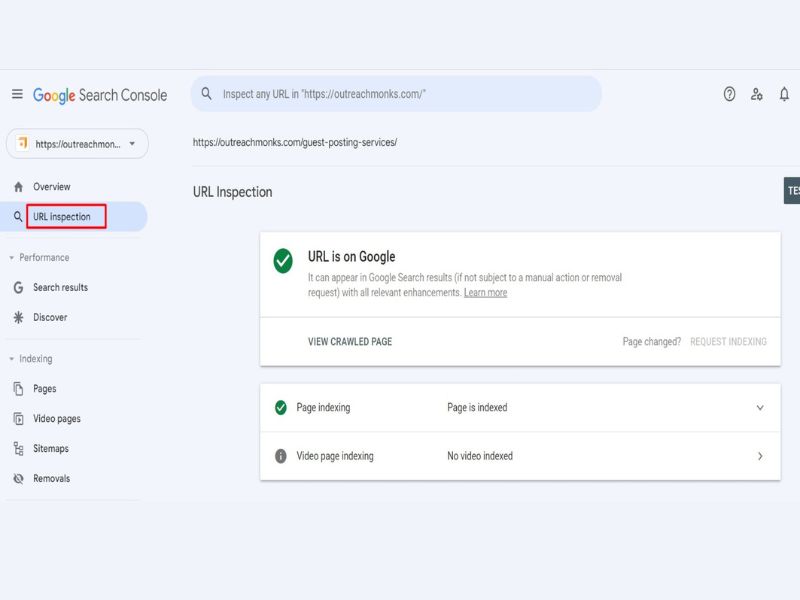Open the property selector dropdown
This screenshot has height=600, width=800.
click(78, 144)
